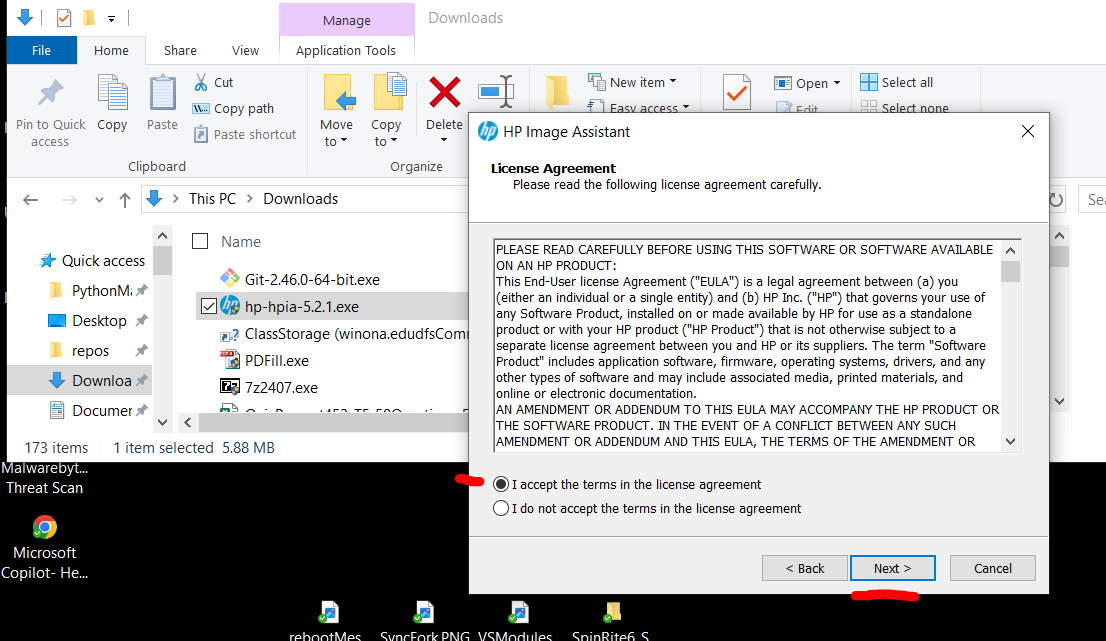Open the Delete dropdown arrow
Screen dimensions: 1106x641
(x=444, y=140)
